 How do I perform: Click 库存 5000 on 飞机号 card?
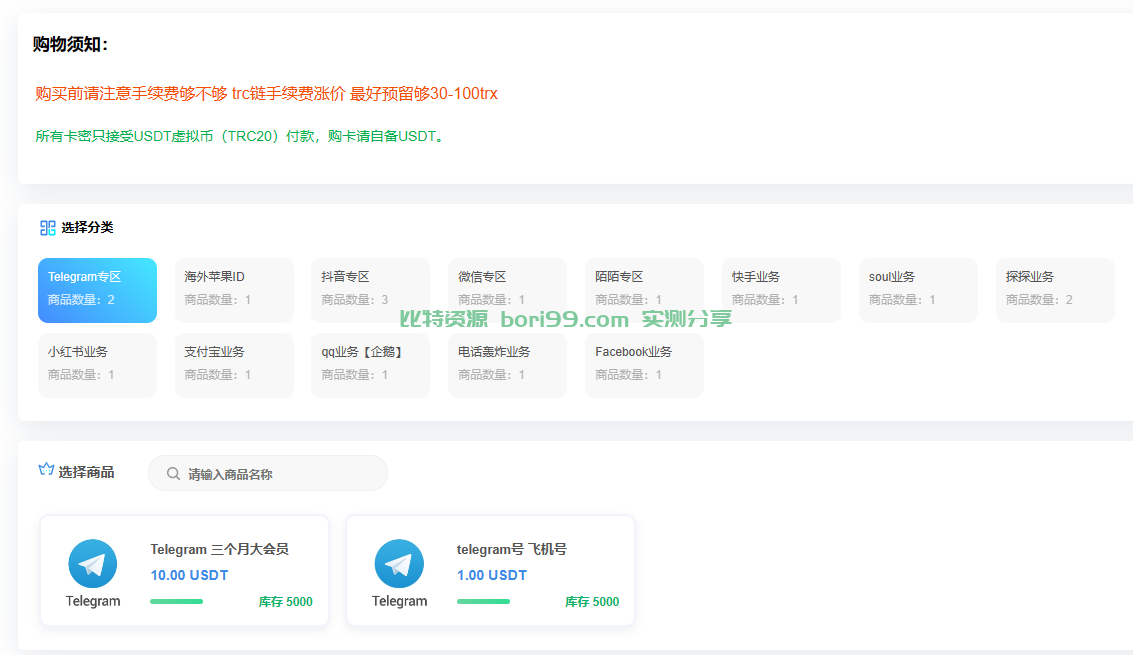coord(592,602)
